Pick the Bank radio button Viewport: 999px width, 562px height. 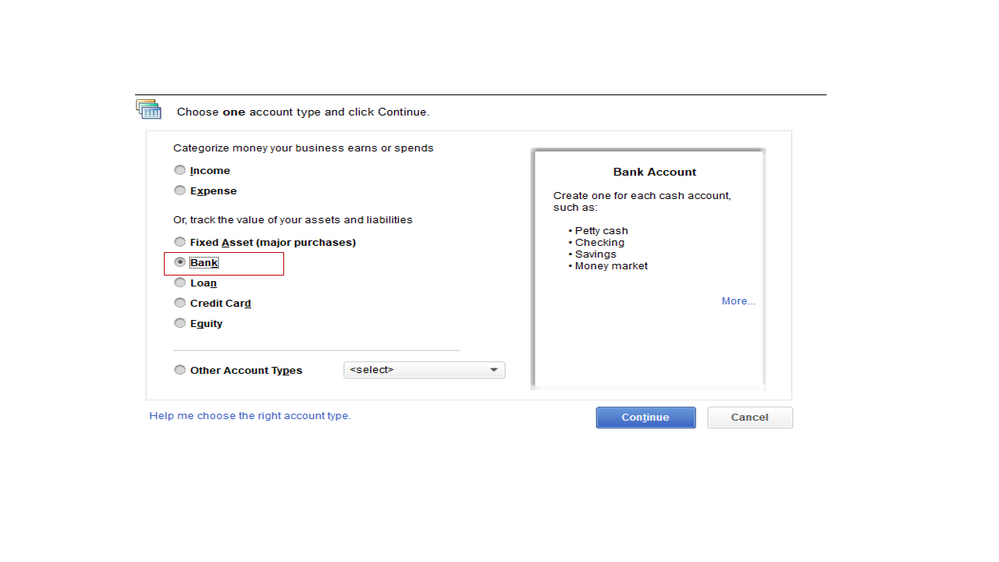coord(180,263)
